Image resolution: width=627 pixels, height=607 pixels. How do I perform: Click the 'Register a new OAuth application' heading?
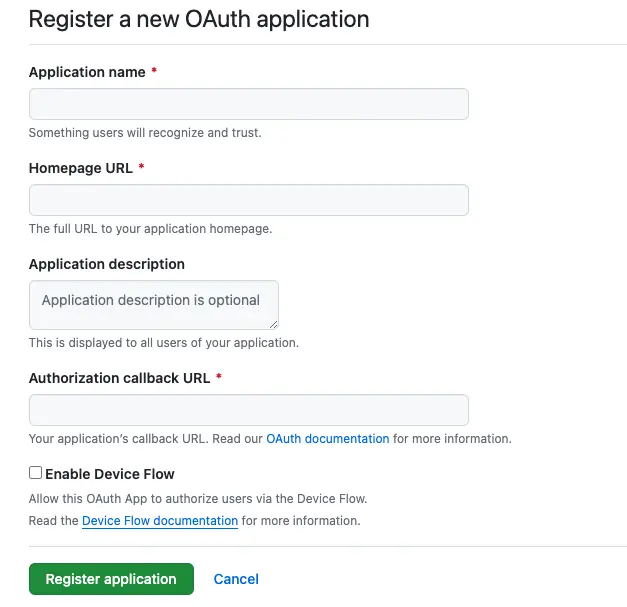click(199, 19)
